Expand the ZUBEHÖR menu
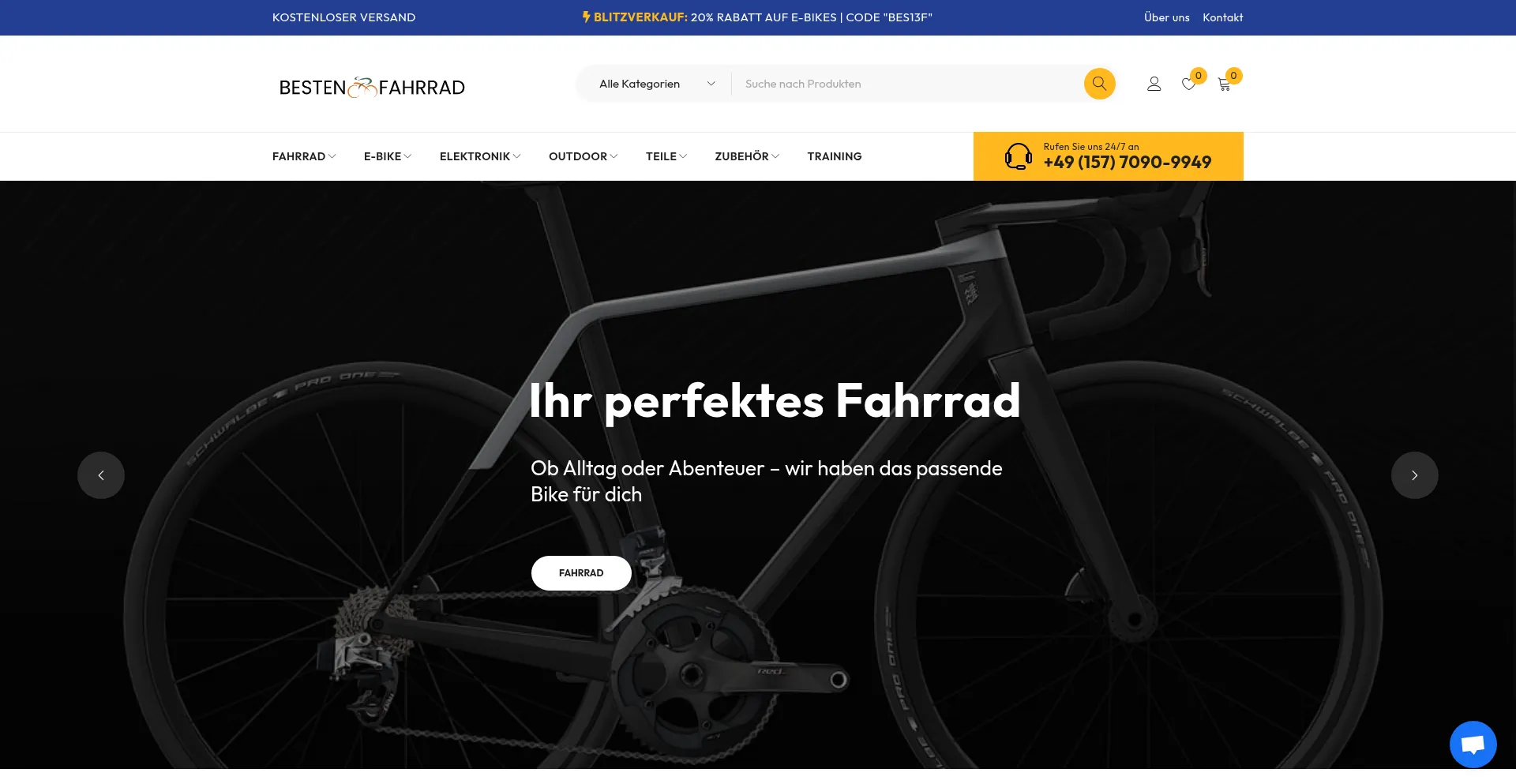Screen dimensions: 1516x784 click(x=747, y=156)
